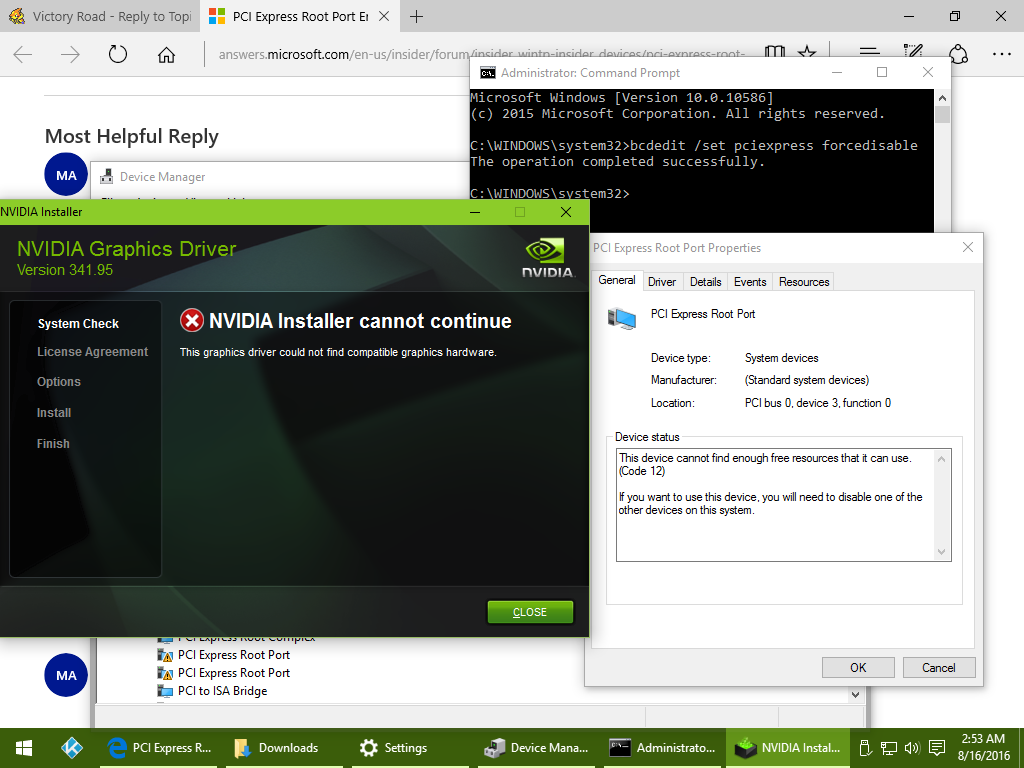The image size is (1024, 768).
Task: Click OK in PCI Express properties
Action: coord(858,667)
